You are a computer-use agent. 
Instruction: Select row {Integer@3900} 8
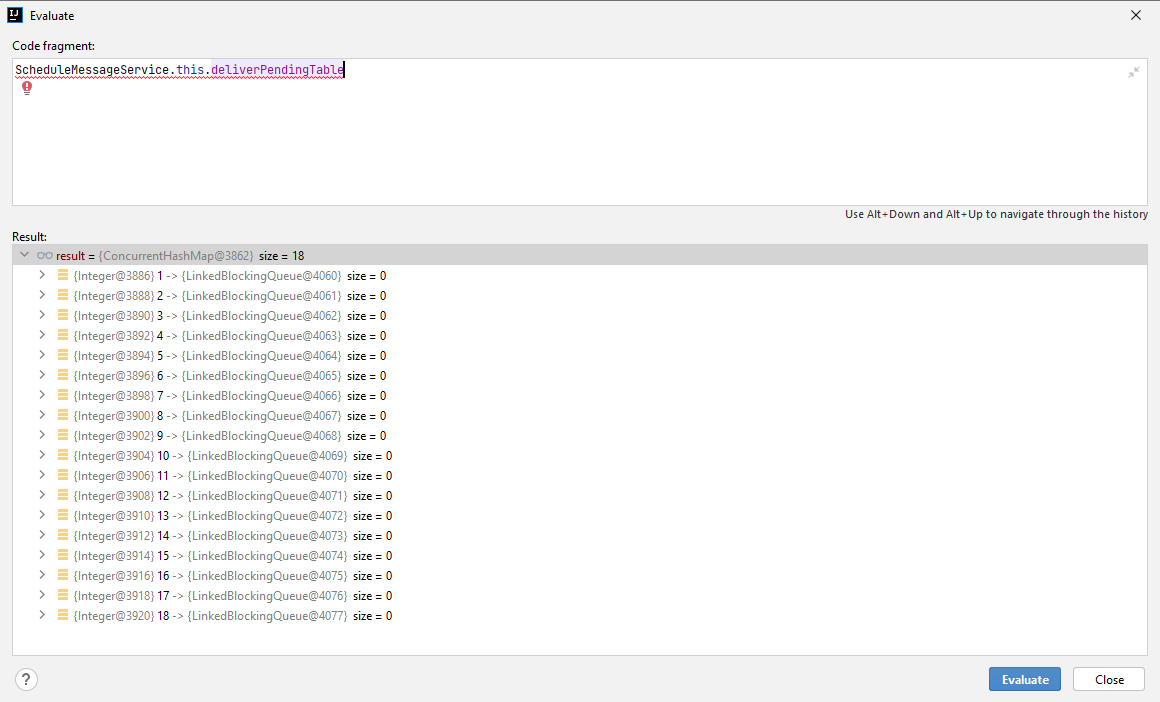pyautogui.click(x=579, y=415)
